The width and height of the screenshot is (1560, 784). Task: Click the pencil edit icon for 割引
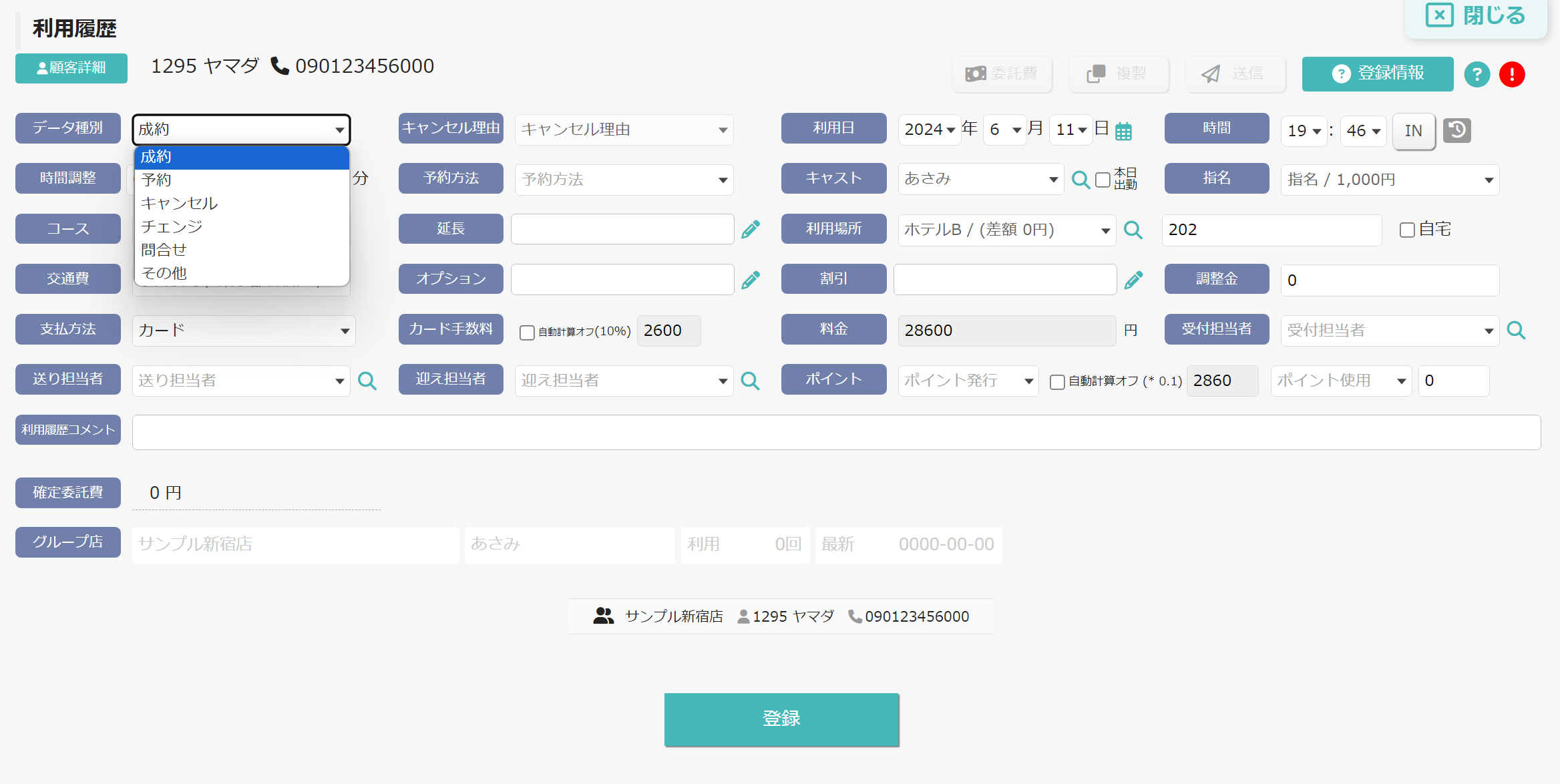pos(1133,280)
